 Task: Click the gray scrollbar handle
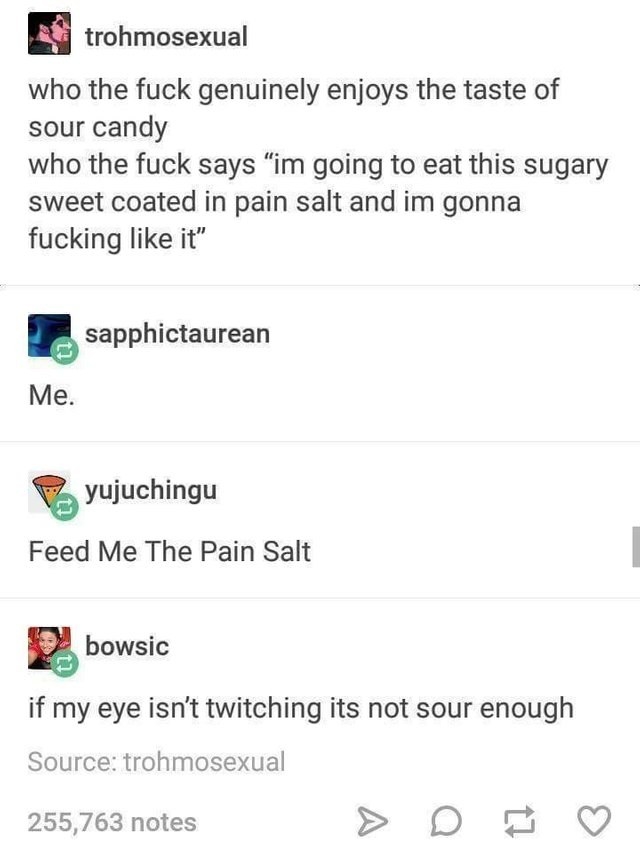[636, 547]
